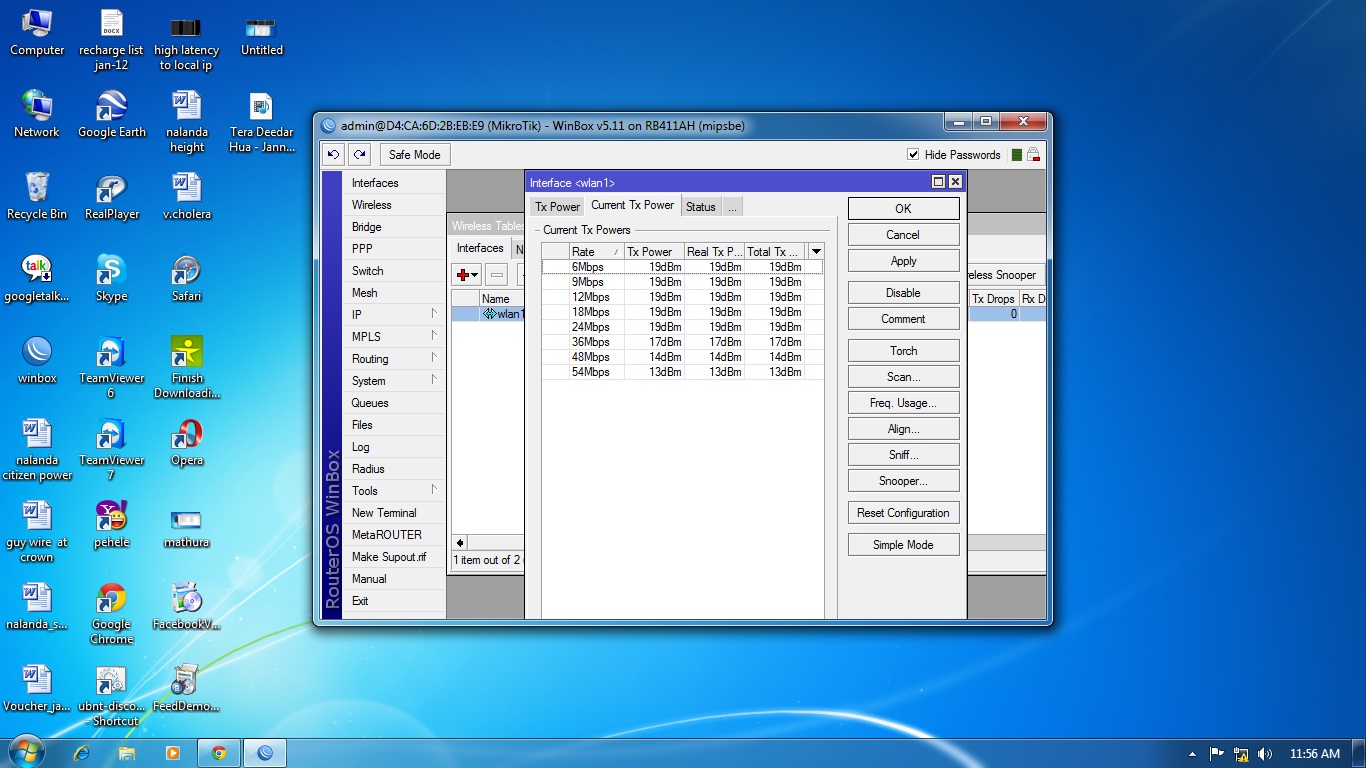Screen dimensions: 1366x768
Task: Toggle the Hide Passwords checkbox
Action: (913, 155)
